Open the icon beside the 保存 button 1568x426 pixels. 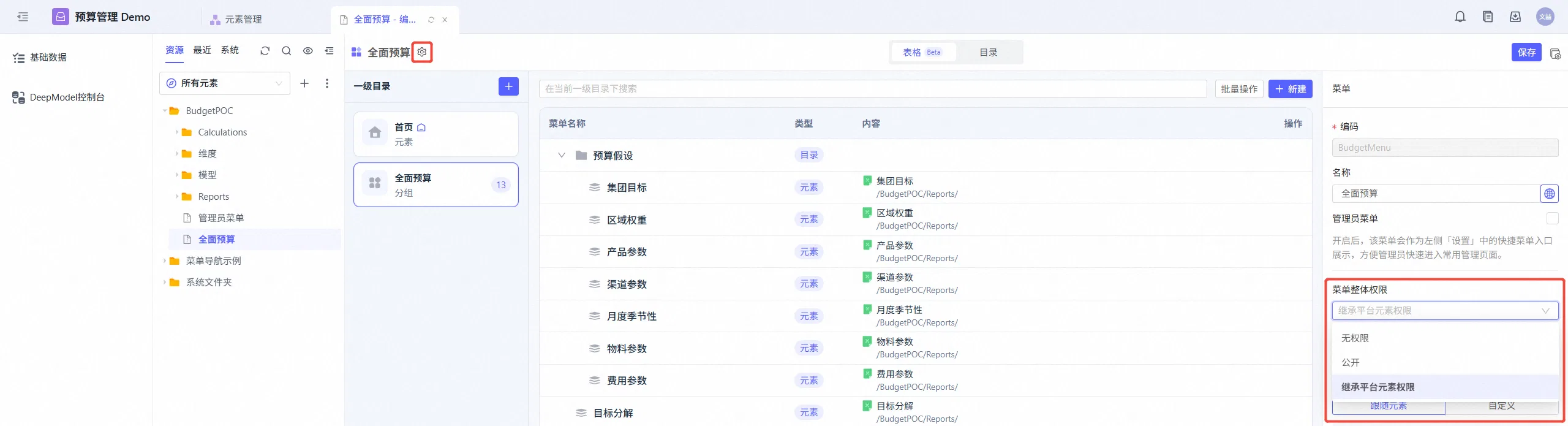1555,53
